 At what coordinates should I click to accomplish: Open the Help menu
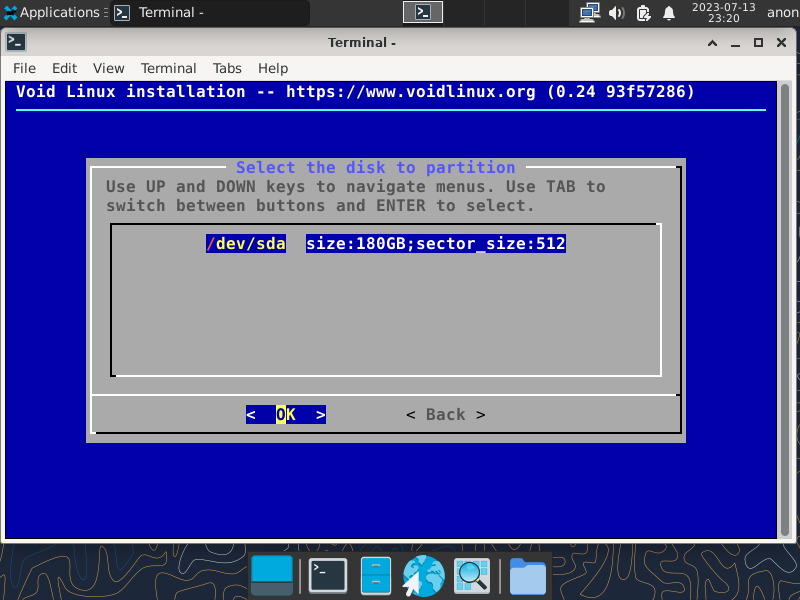click(x=273, y=68)
